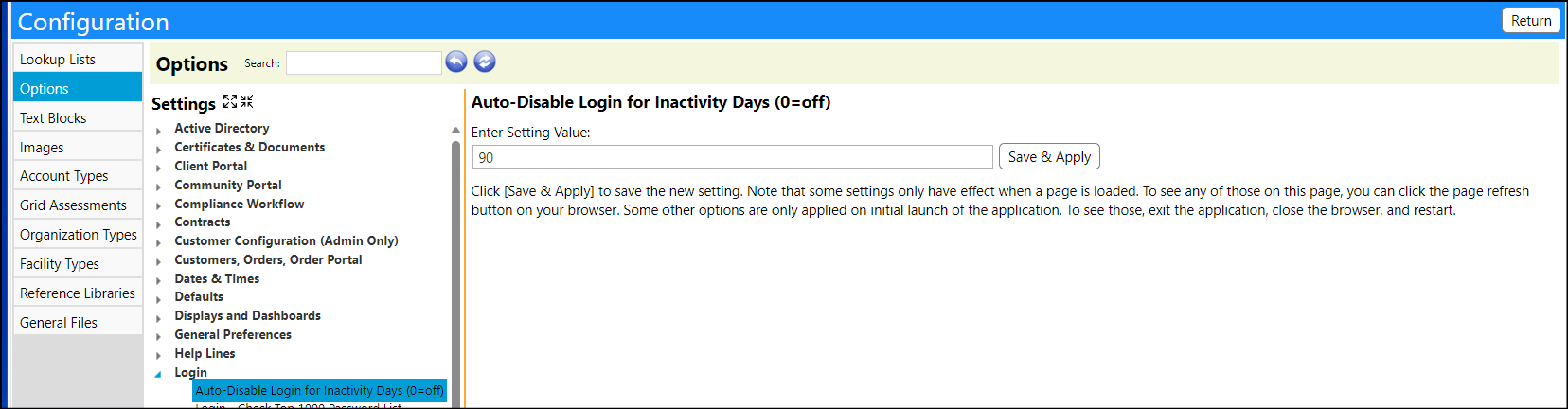Viewport: 1568px width, 409px height.
Task: Open the Text Blocks section
Action: tap(78, 117)
